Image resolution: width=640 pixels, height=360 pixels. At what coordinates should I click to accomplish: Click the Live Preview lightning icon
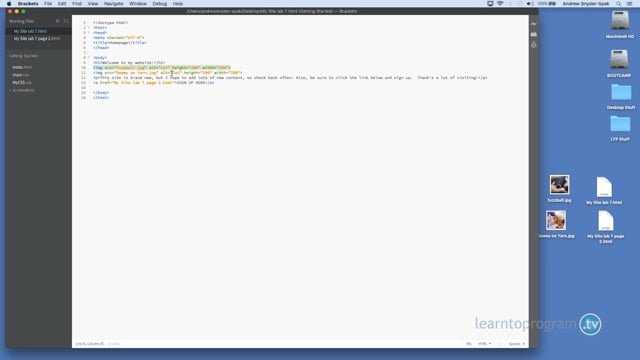(533, 24)
